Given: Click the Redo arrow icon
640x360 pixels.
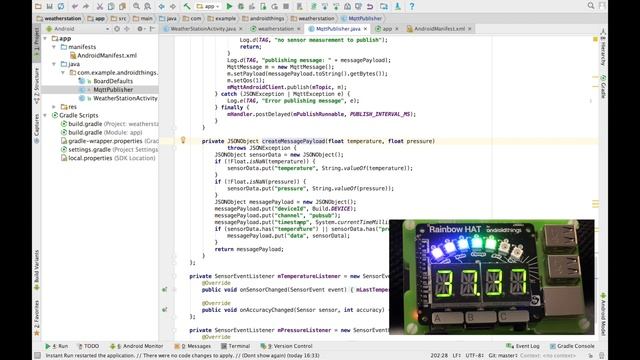Looking at the screenshot, I should 86,6.
